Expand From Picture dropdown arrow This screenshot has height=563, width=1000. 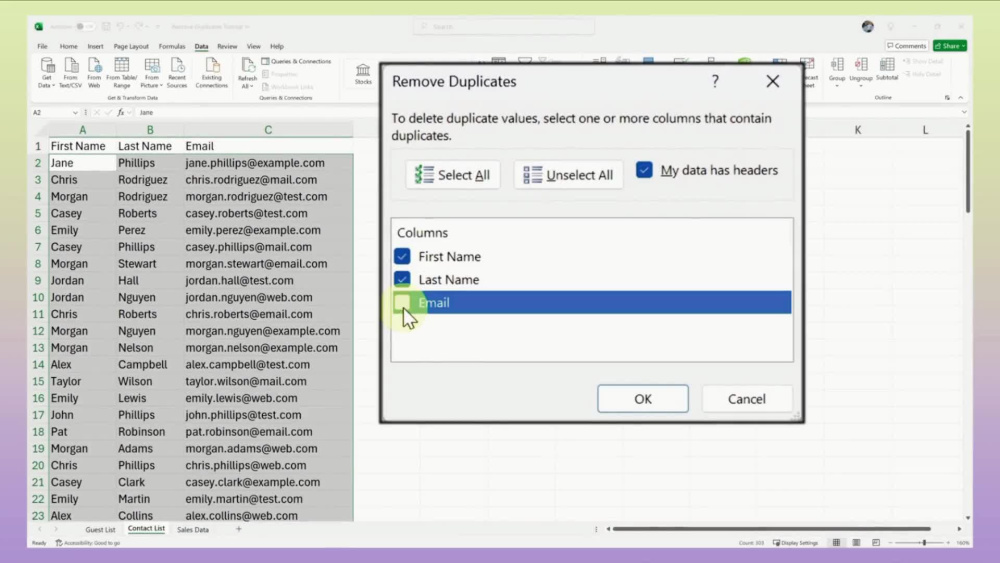[x=161, y=85]
